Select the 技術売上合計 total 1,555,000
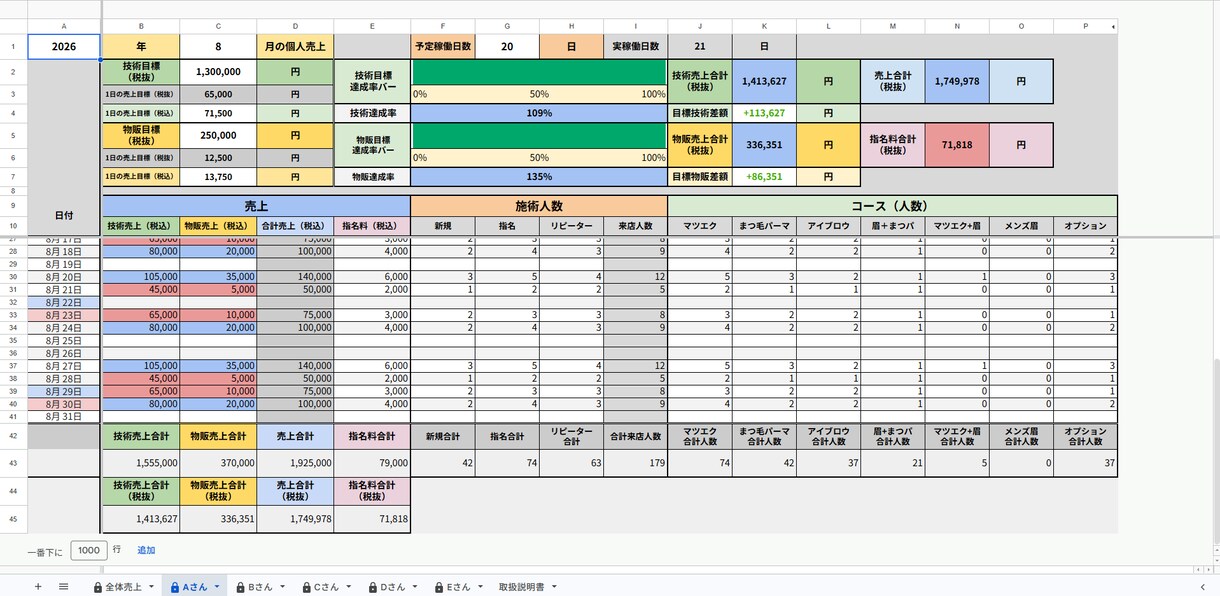The width and height of the screenshot is (1220, 596). click(x=141, y=463)
